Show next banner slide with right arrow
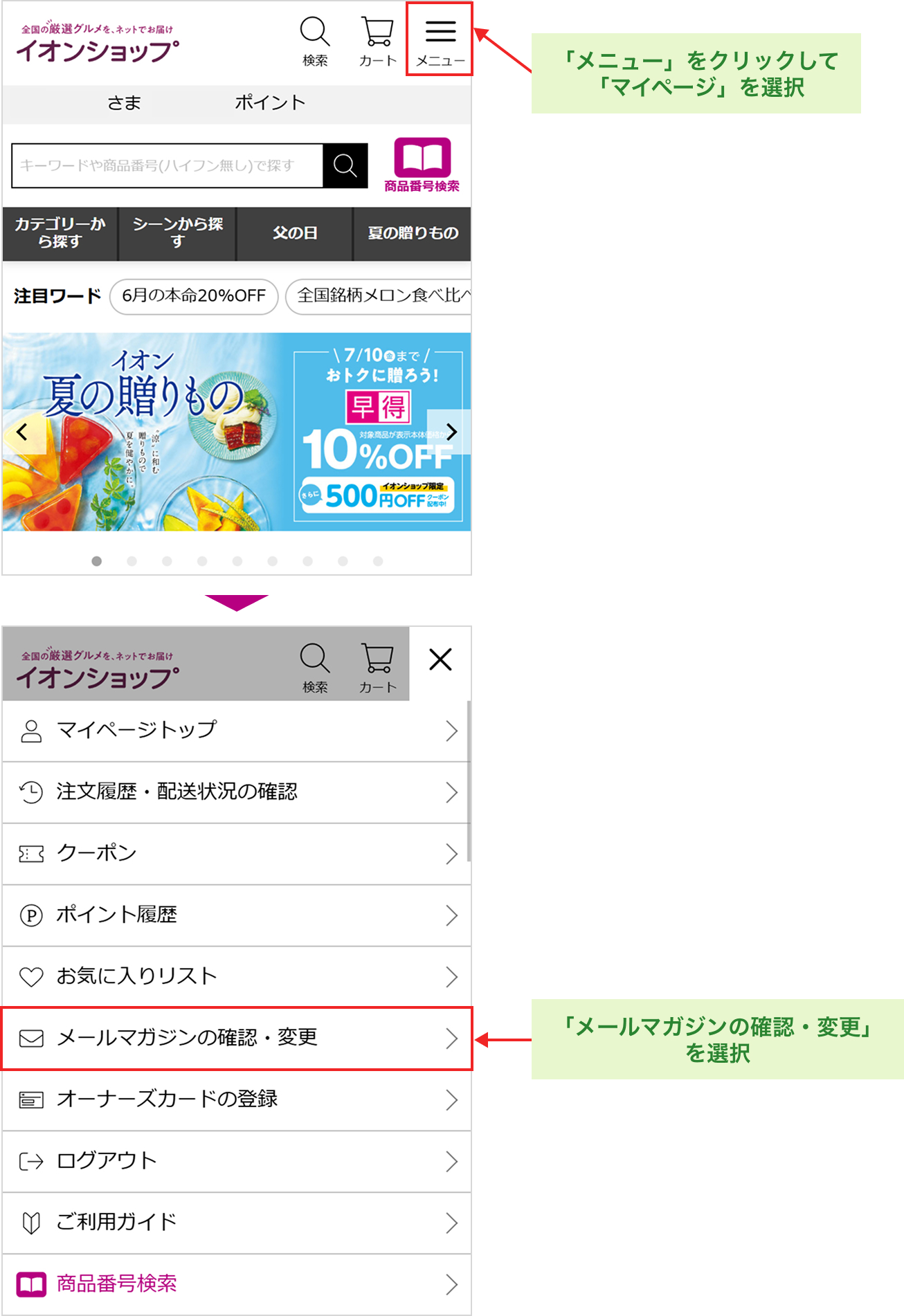 [451, 432]
